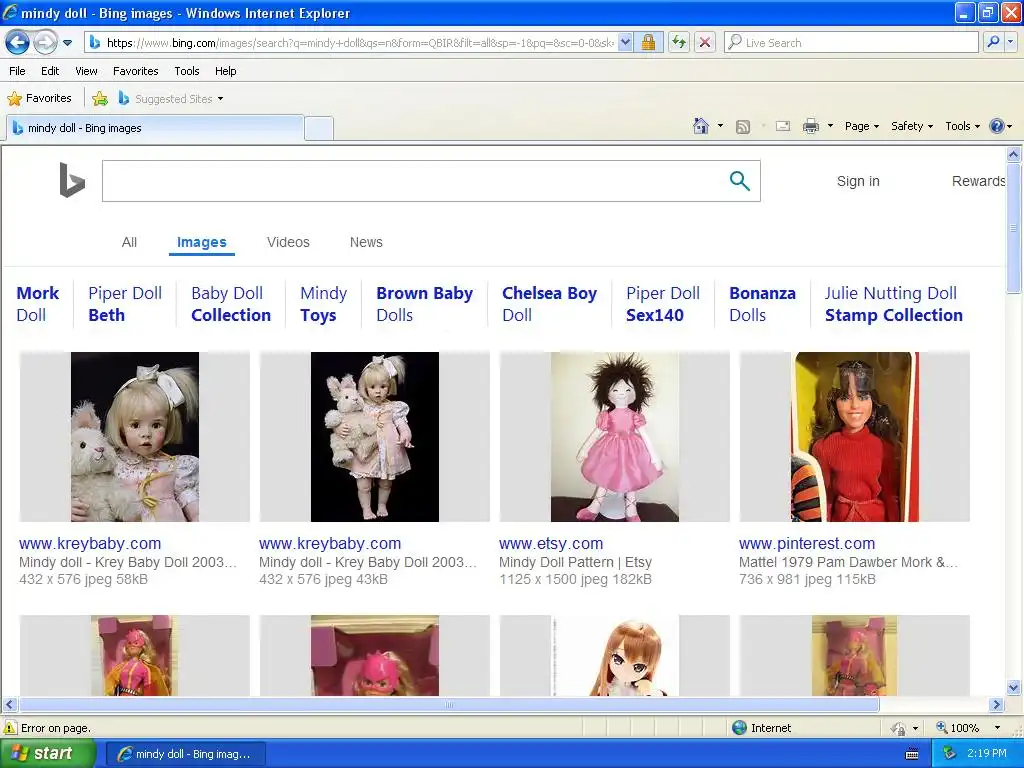Click the RSS feeds icon
The width and height of the screenshot is (1024, 768).
(x=743, y=127)
